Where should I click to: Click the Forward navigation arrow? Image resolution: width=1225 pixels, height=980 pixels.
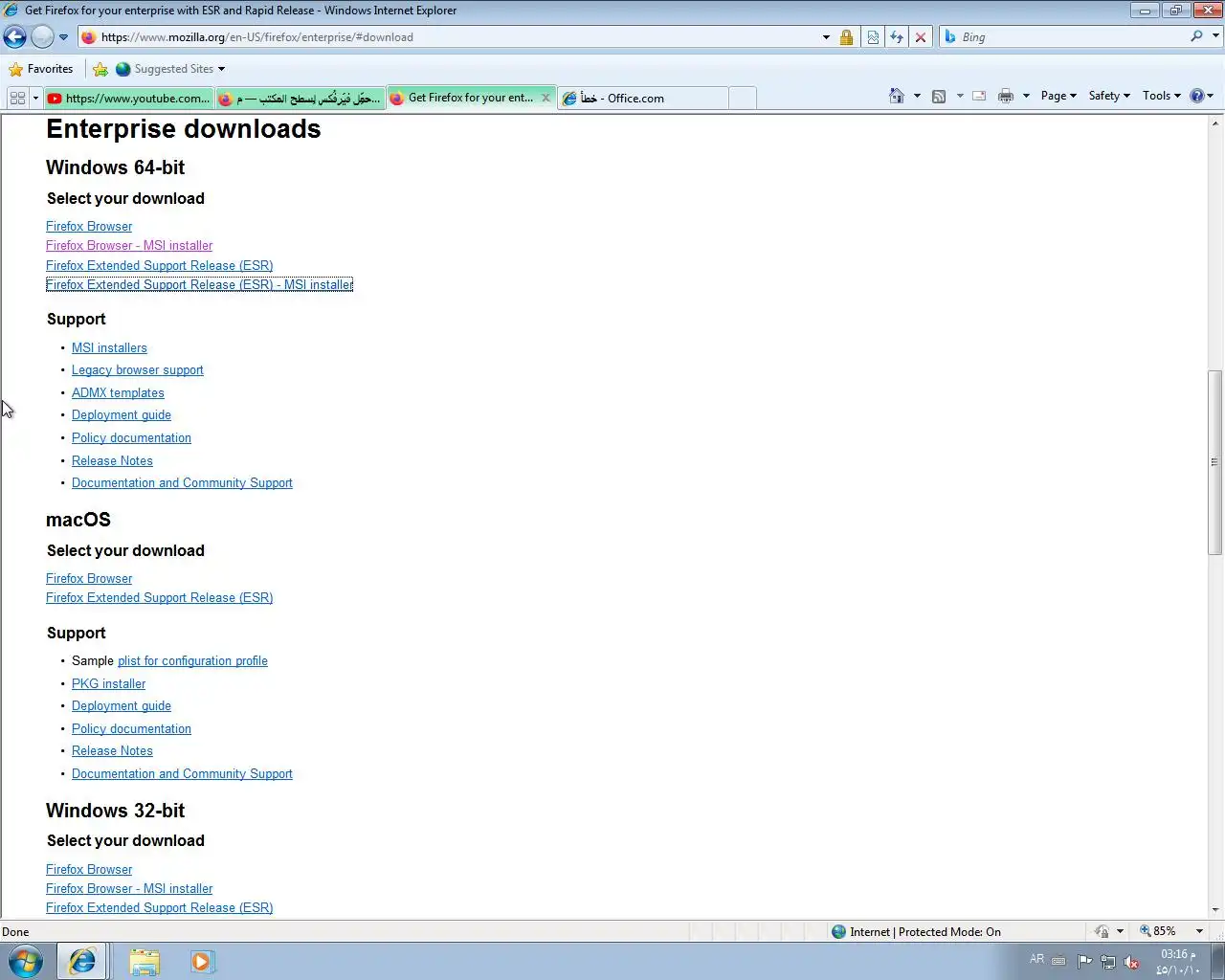[42, 37]
